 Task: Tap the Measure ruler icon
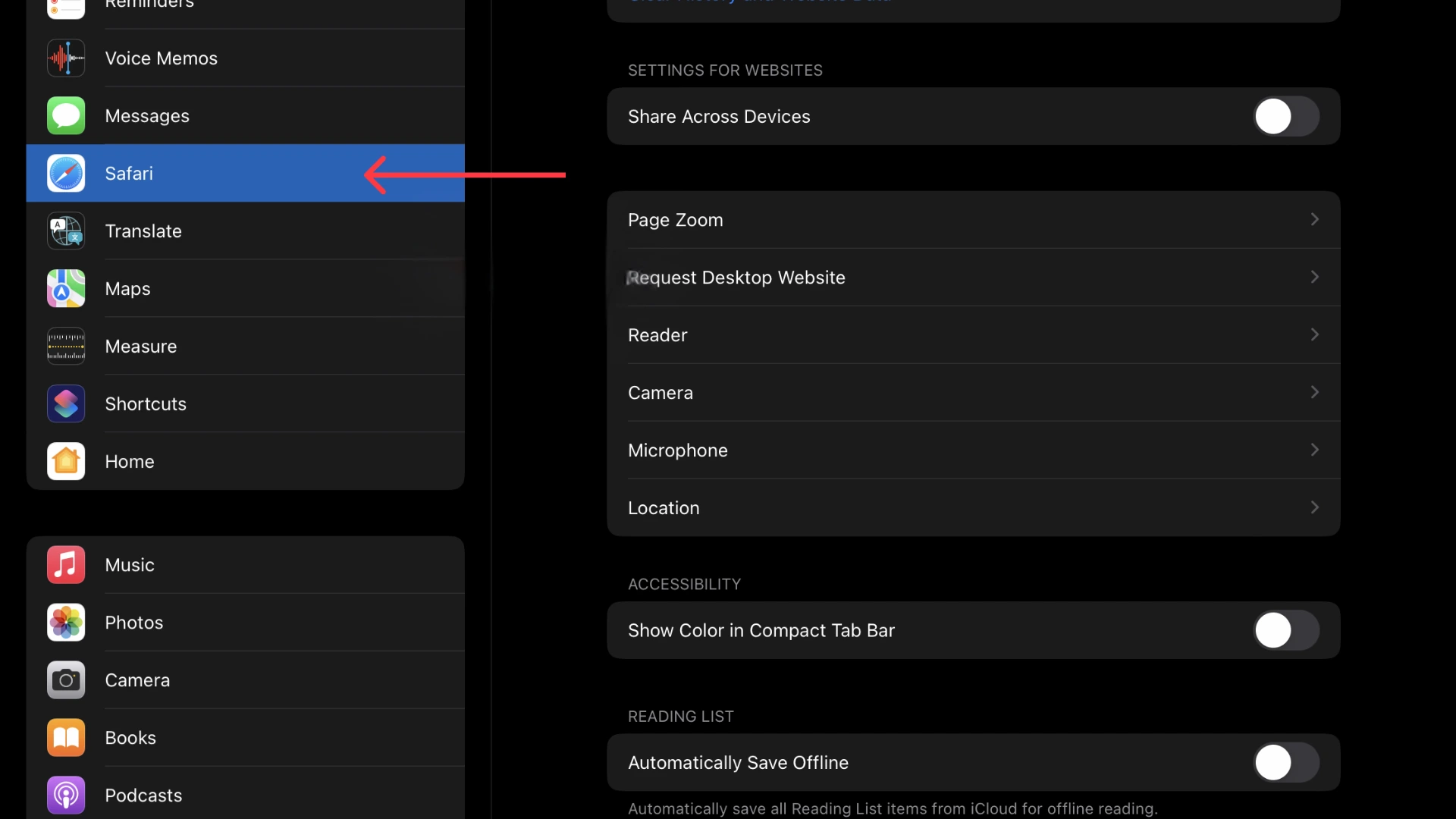click(x=66, y=347)
